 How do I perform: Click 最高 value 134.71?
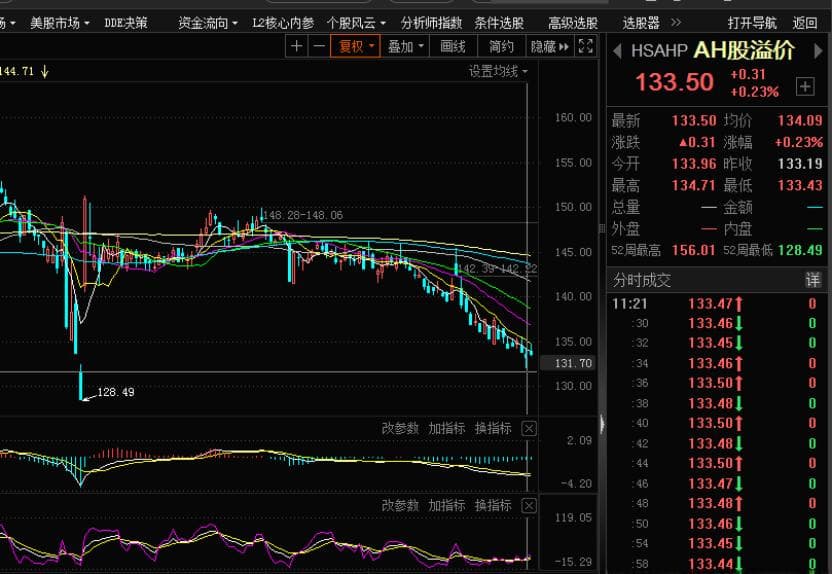[x=694, y=185]
